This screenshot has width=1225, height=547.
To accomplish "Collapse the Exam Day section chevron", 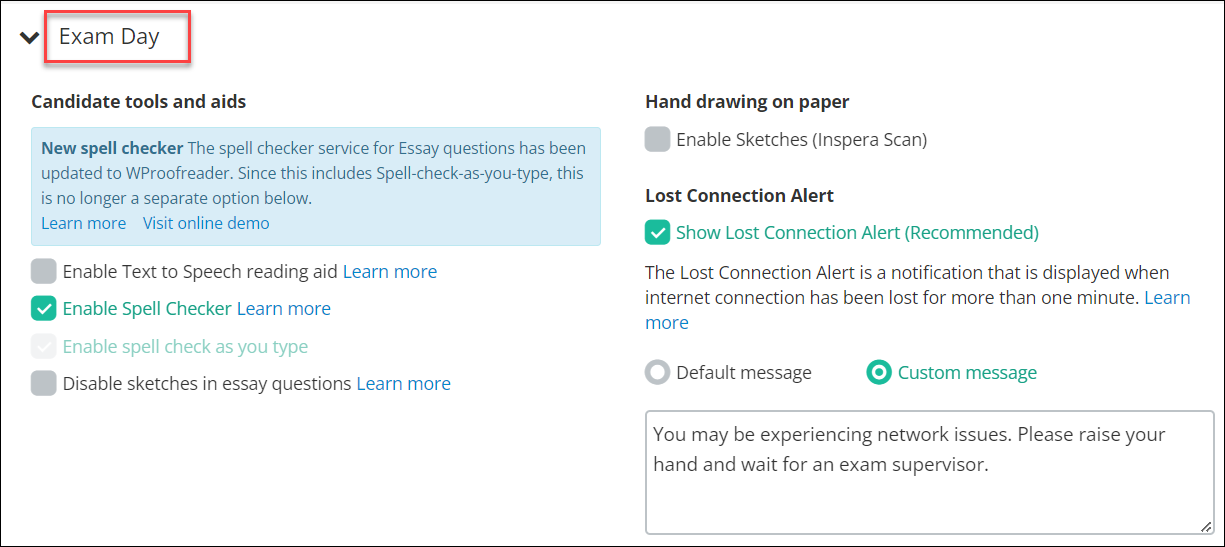I will 30,38.
